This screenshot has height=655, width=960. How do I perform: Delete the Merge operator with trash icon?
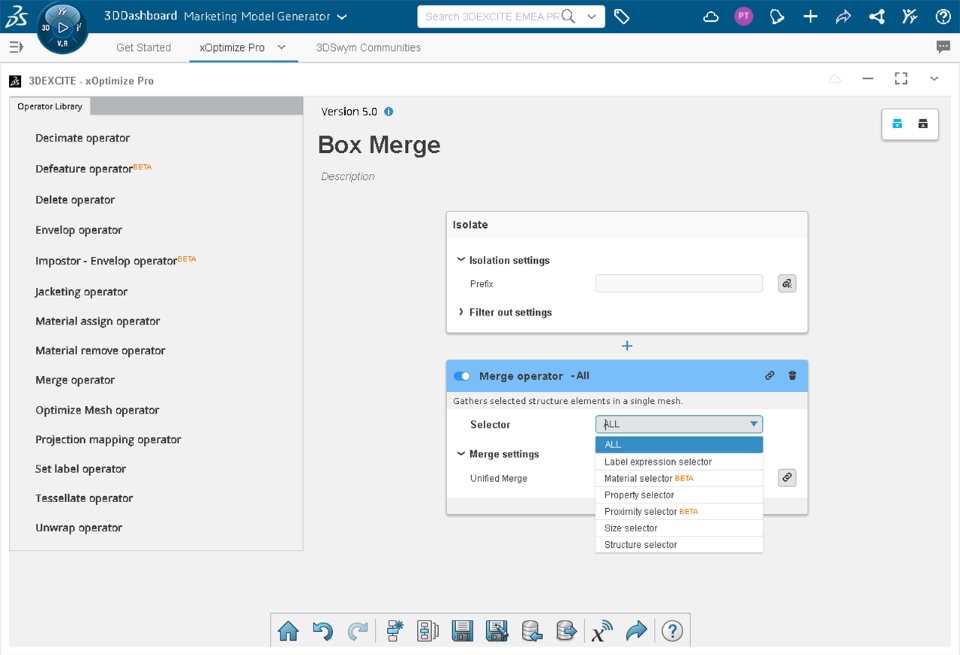(792, 375)
